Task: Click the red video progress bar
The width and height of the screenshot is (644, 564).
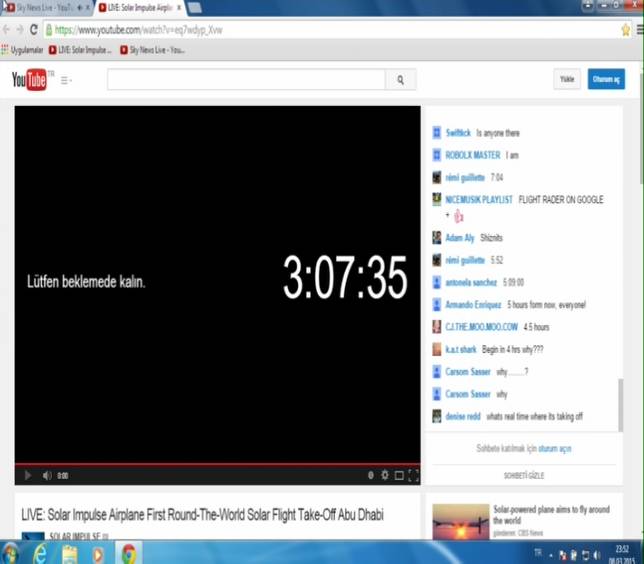Action: coord(217,465)
